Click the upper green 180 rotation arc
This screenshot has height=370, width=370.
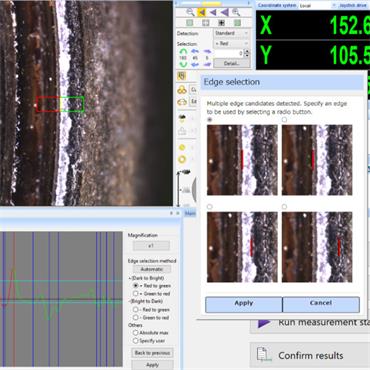183,52
